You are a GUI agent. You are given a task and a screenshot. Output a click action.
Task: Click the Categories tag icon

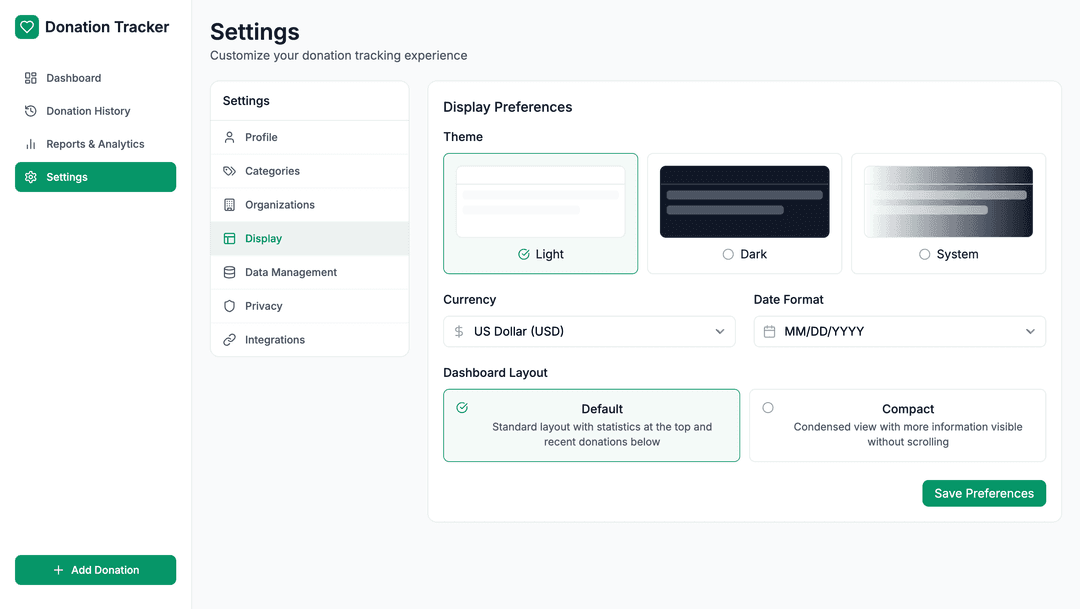click(x=230, y=171)
